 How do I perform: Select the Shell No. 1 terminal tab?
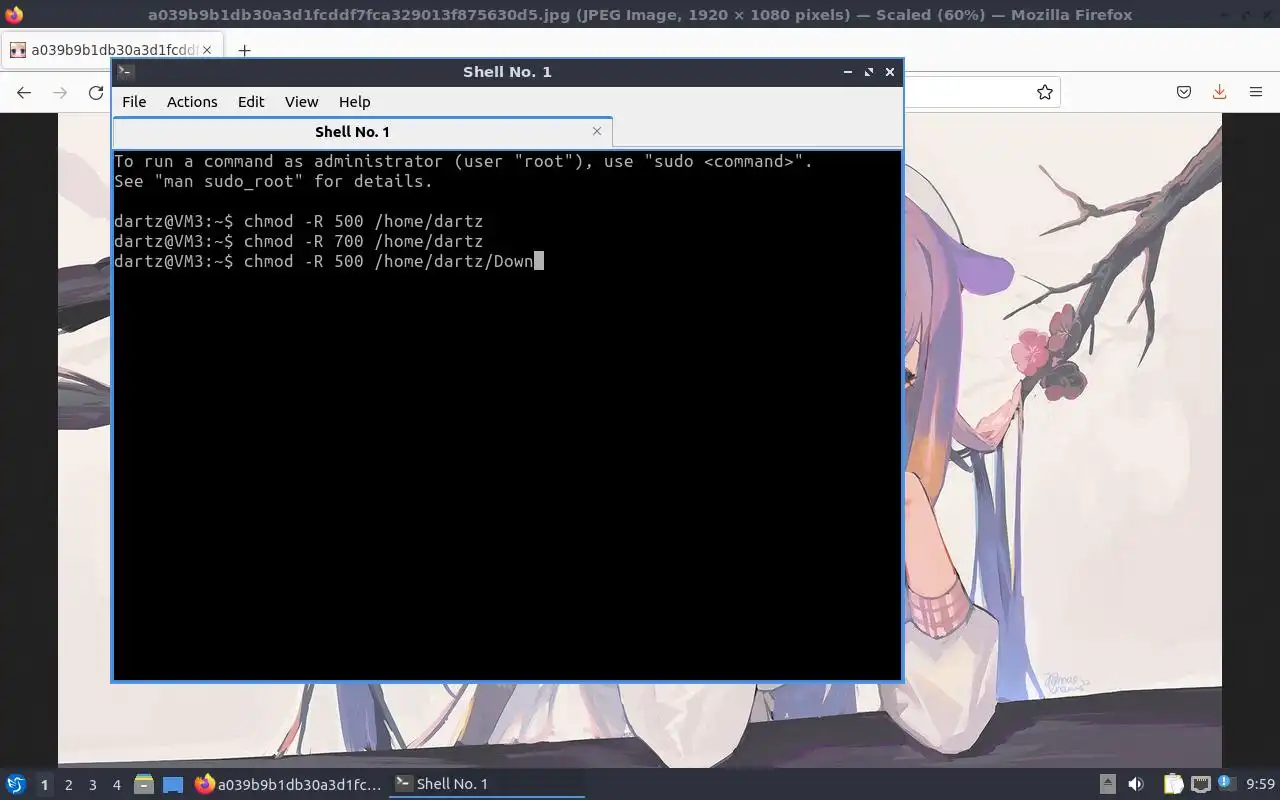362,132
